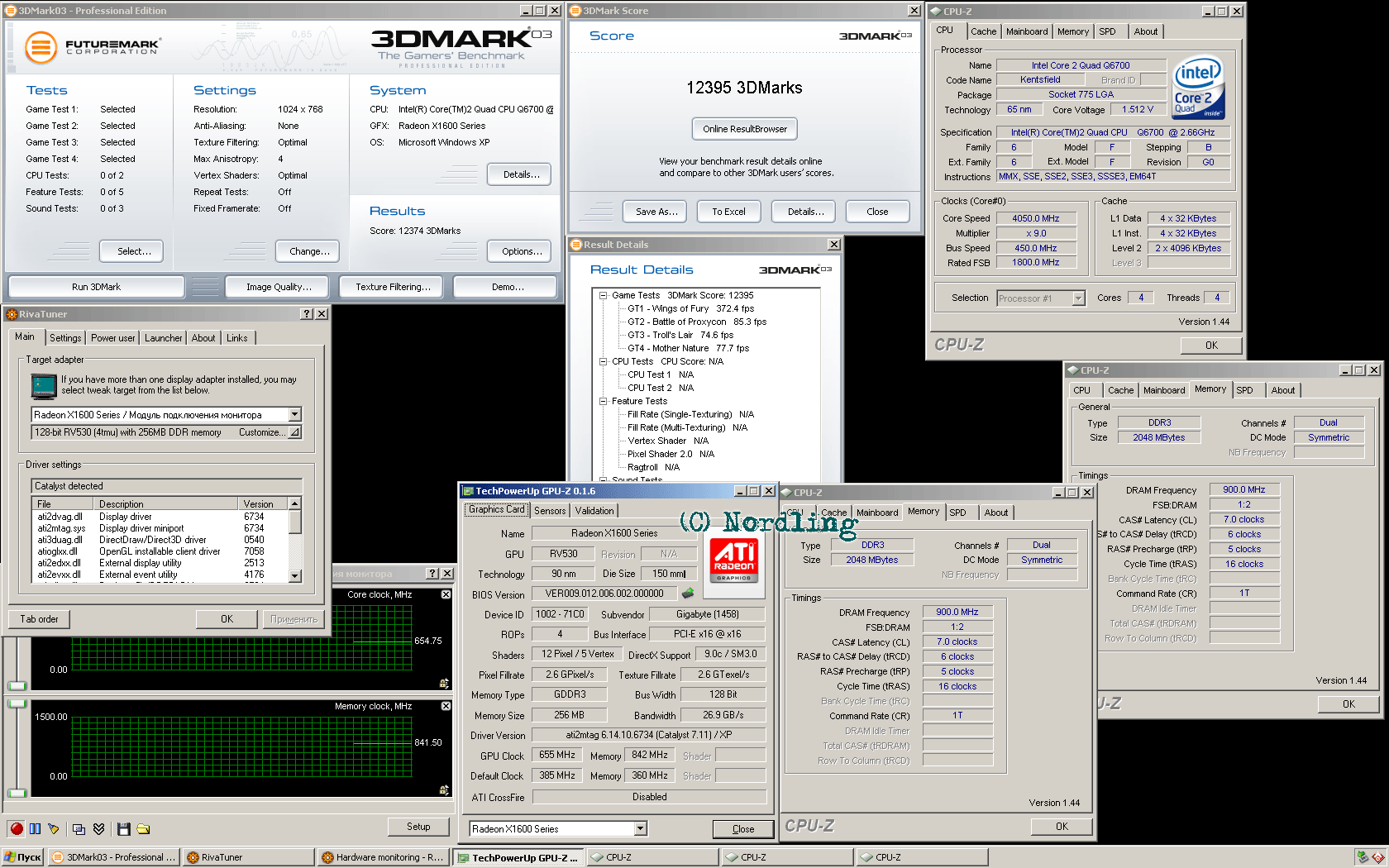Click the Online ResultBrowser button
This screenshot has height=868, width=1389.
tap(745, 129)
